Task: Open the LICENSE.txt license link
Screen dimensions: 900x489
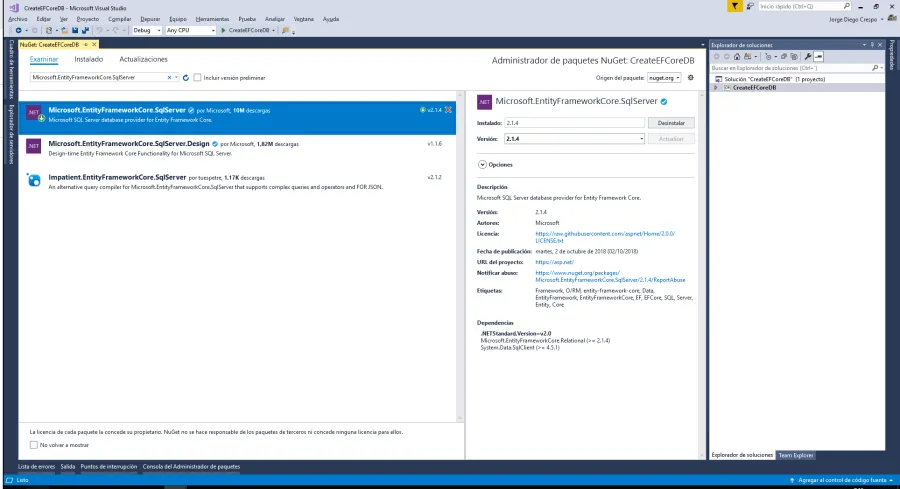Action: (605, 237)
